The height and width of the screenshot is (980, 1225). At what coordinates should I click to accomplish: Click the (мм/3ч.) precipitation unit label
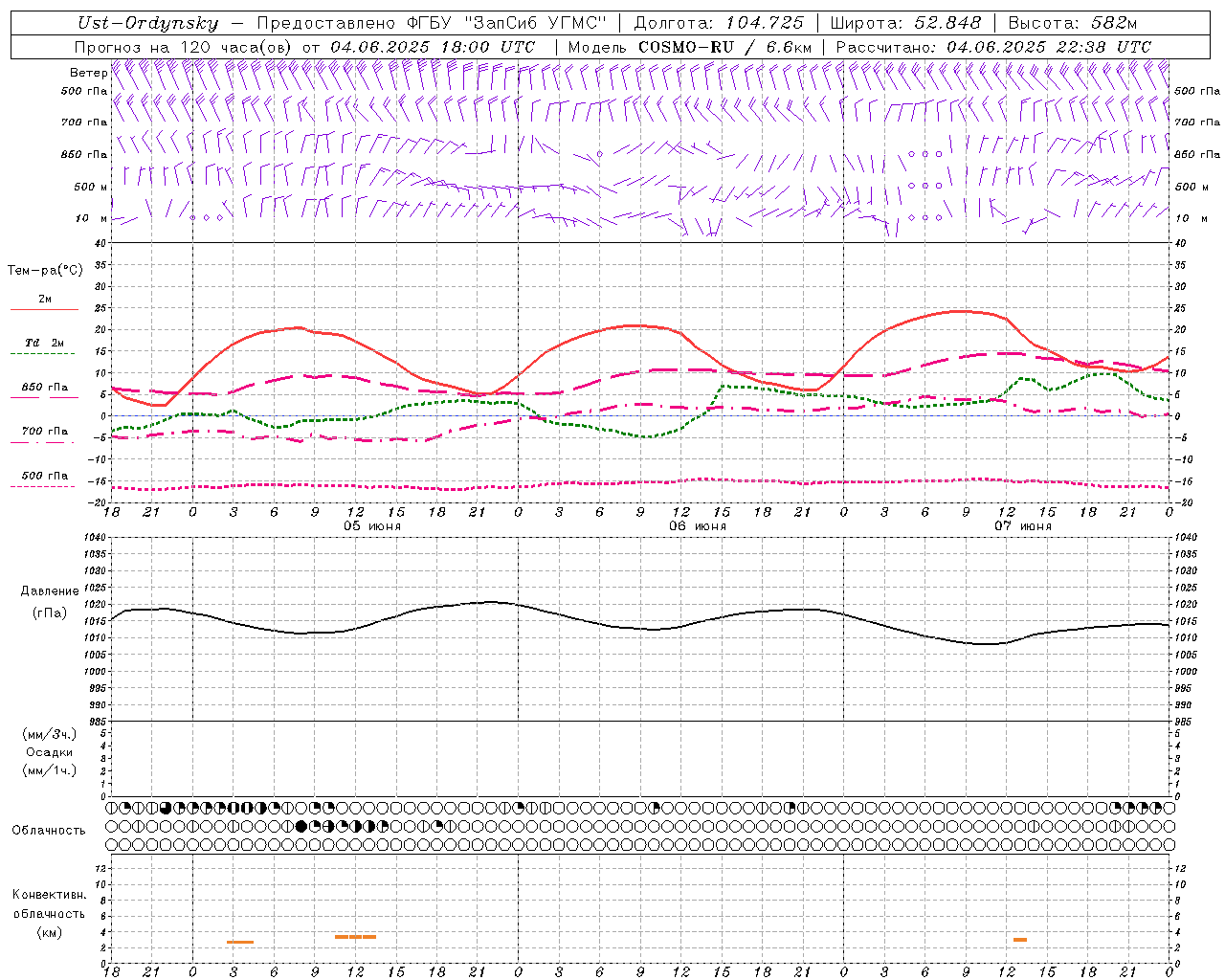tap(50, 734)
